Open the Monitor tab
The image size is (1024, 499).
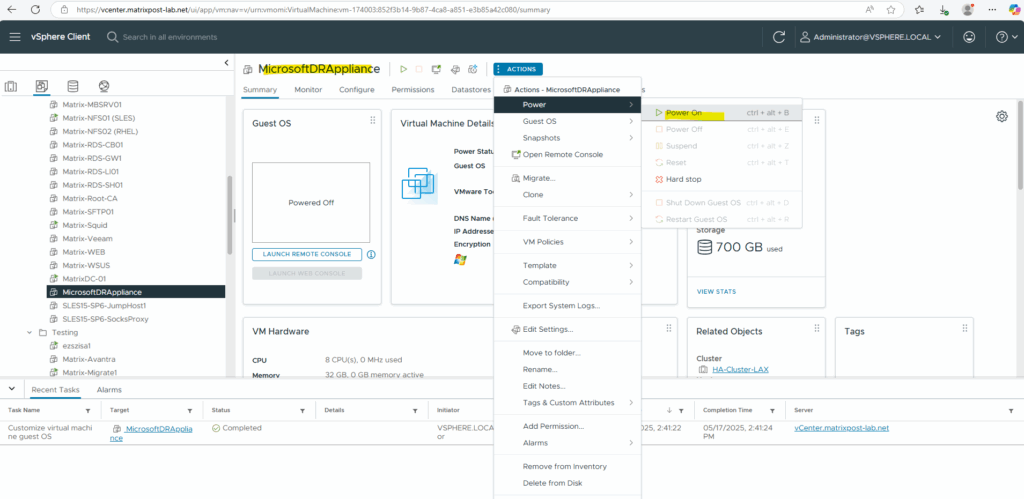coord(308,89)
